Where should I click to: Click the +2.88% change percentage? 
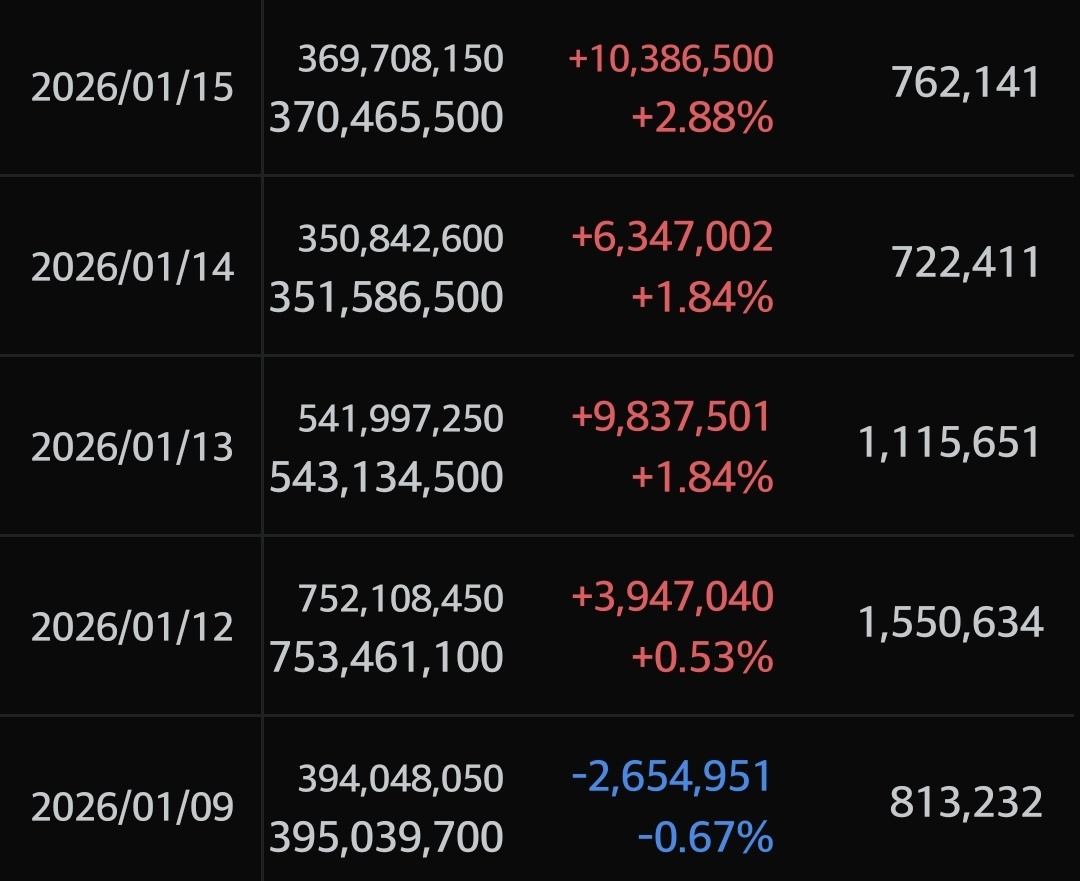click(x=702, y=118)
